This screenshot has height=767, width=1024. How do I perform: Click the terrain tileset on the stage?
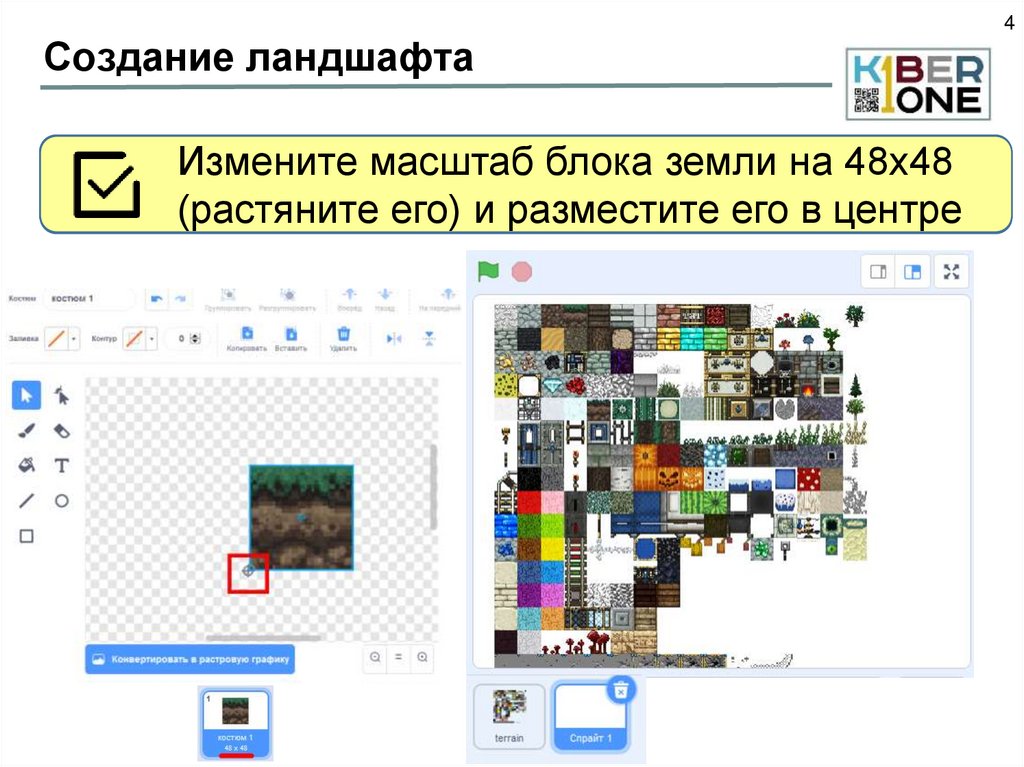tap(681, 485)
